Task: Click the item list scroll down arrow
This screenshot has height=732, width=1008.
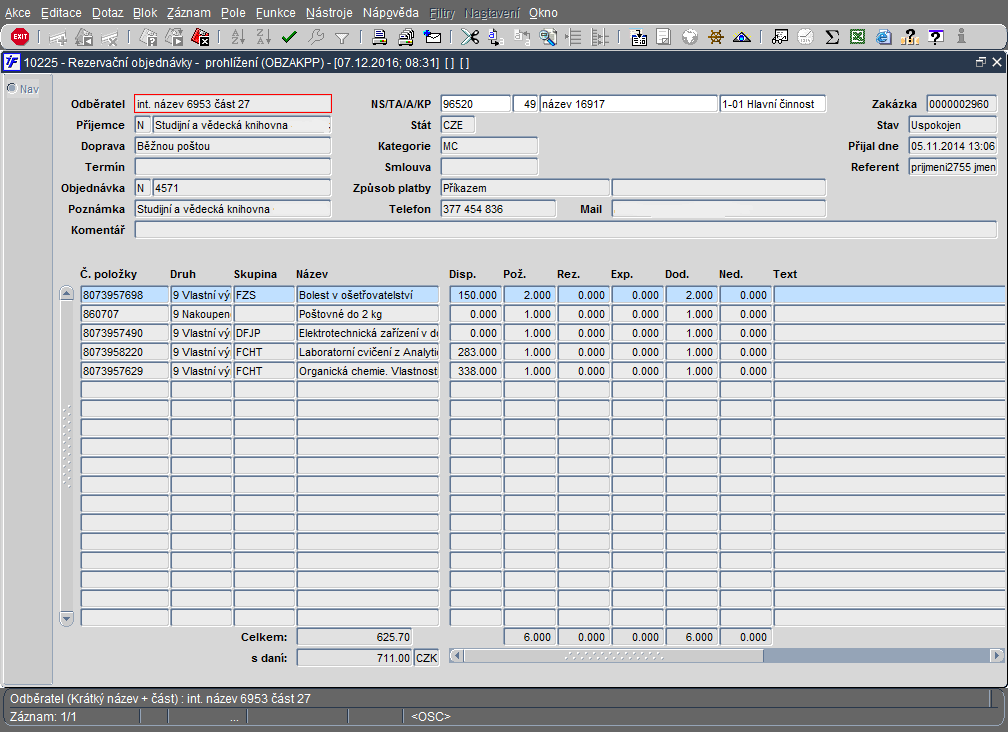Action: click(66, 618)
